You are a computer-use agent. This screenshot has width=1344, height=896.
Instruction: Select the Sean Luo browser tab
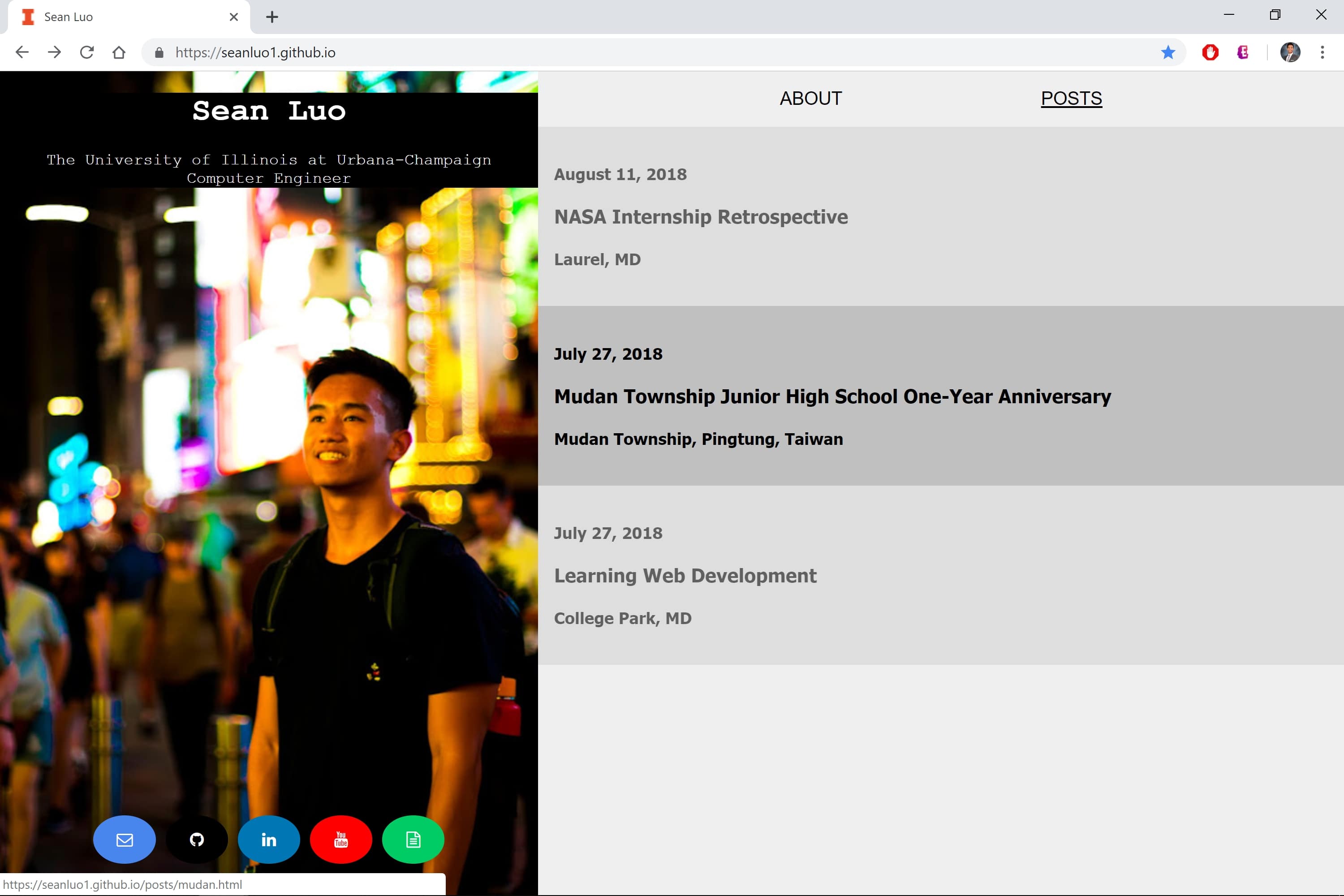click(x=129, y=17)
